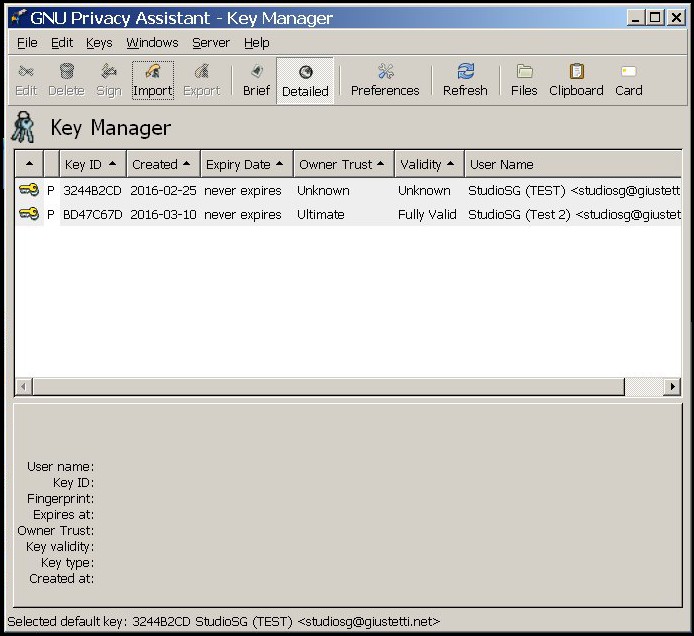This screenshot has height=636, width=694.
Task: Sort by the Key ID column
Action: (x=93, y=164)
